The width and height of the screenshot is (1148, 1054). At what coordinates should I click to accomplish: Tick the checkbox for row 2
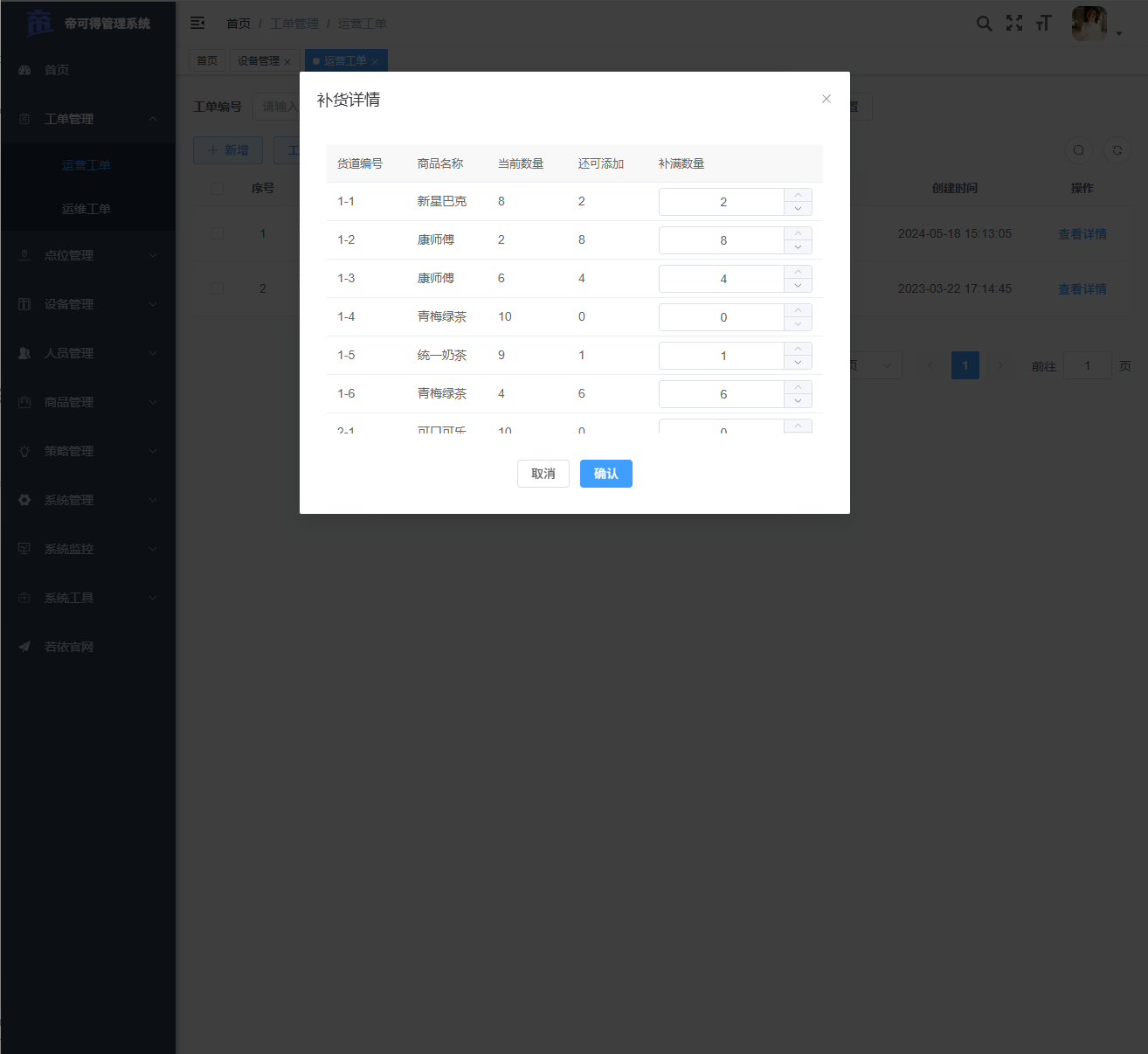(x=218, y=288)
